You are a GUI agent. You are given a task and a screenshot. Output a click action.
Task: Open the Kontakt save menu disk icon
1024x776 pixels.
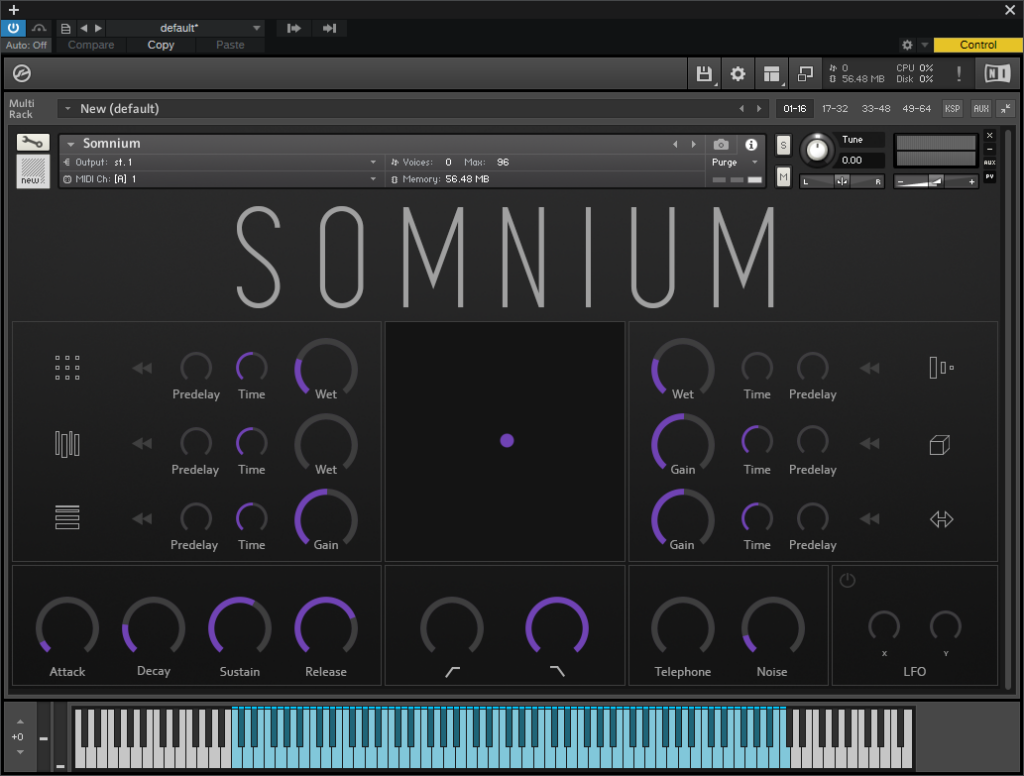pos(704,74)
